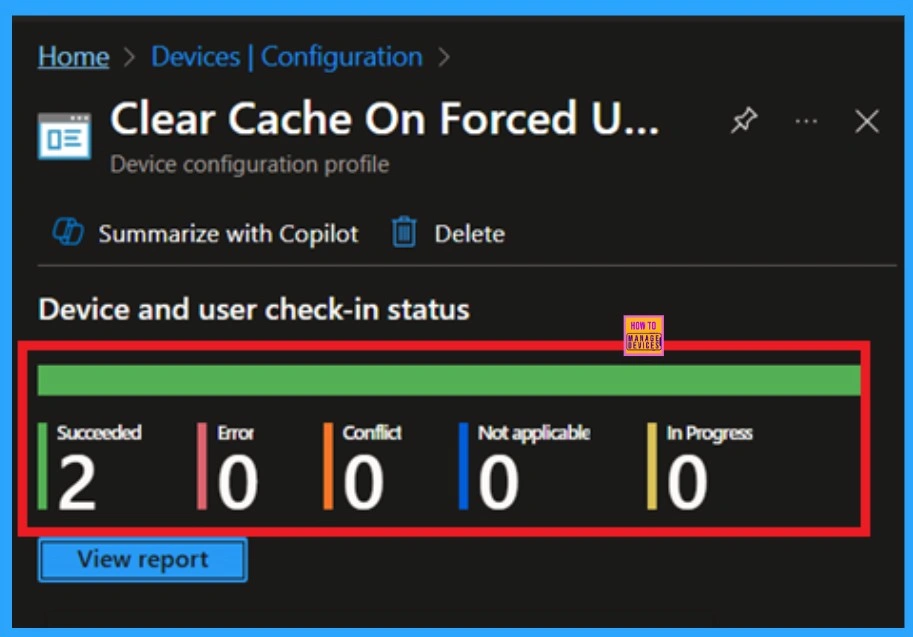
Task: Navigate to the Home breadcrumb link
Action: [x=73, y=57]
